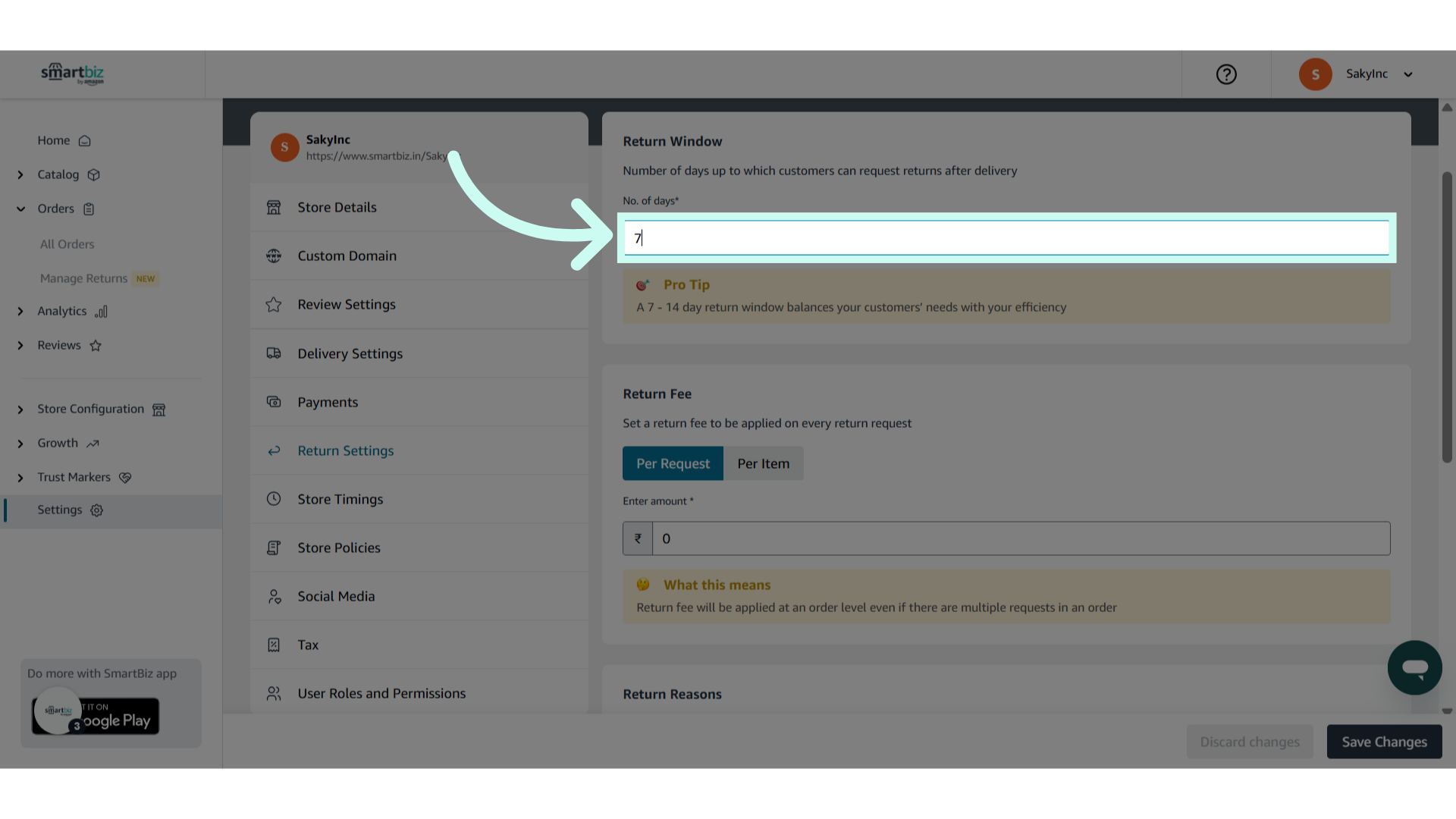
Task: Go to Store Details settings
Action: tap(419, 207)
